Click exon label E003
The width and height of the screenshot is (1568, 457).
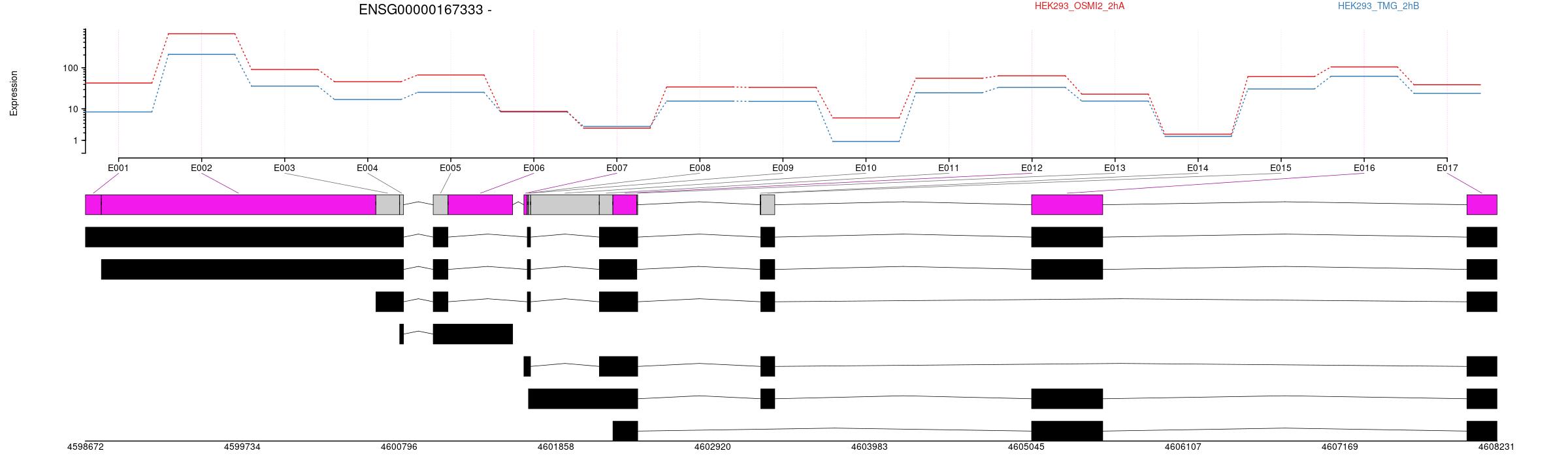(x=284, y=168)
